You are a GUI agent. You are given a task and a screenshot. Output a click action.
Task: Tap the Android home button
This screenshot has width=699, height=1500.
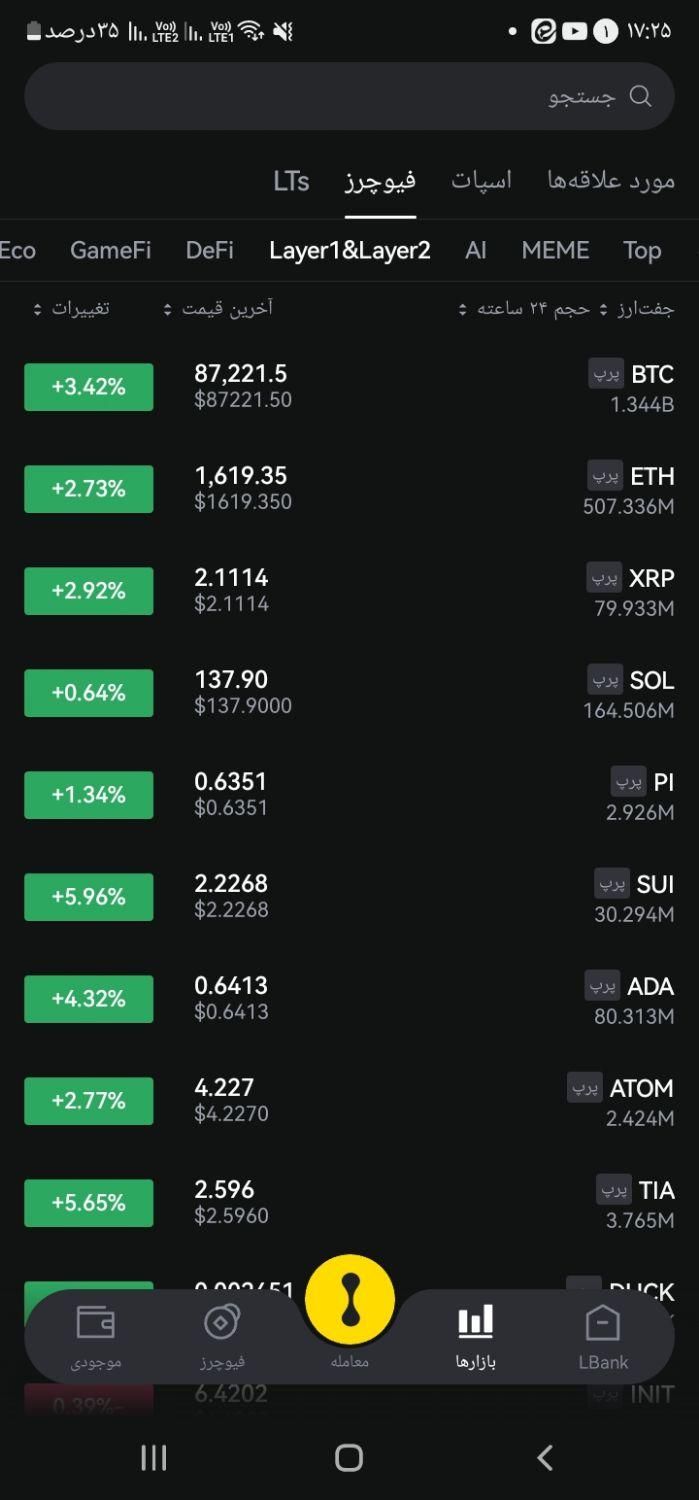tap(349, 1458)
